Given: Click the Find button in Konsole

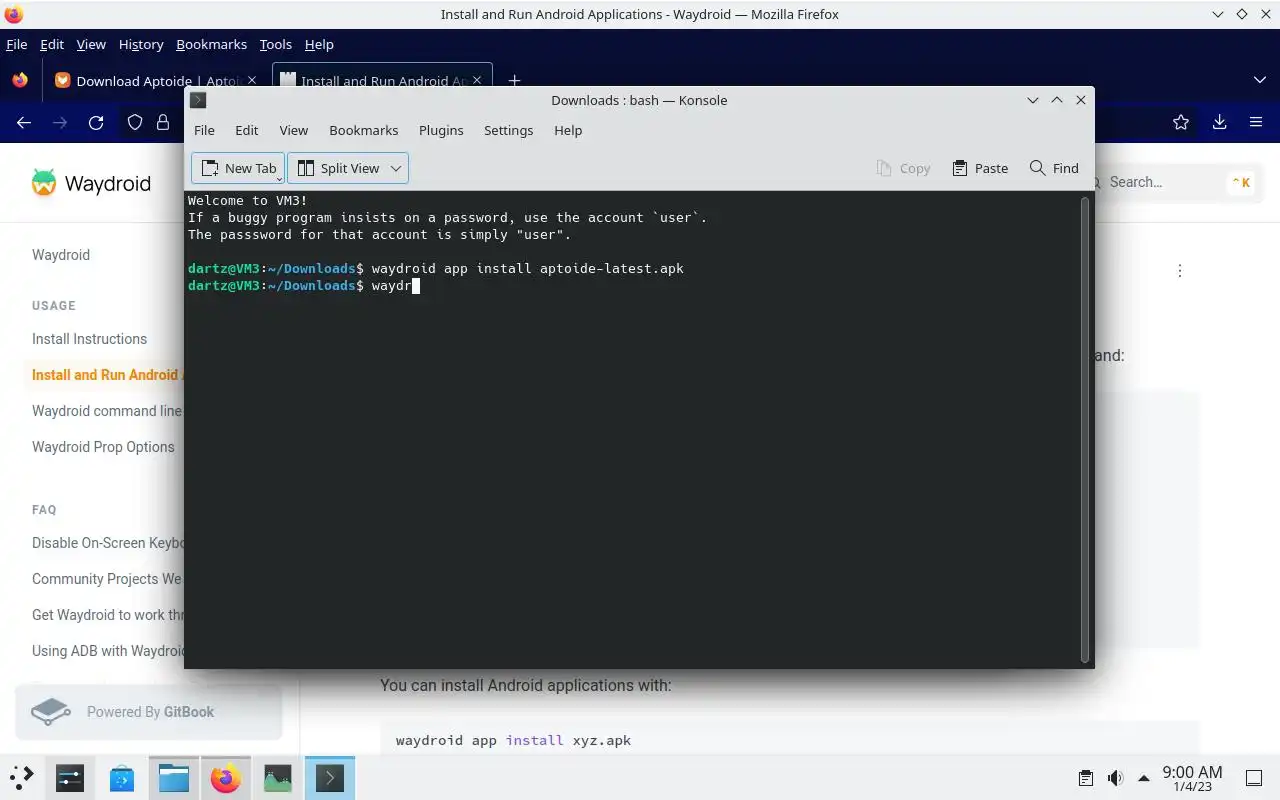Looking at the screenshot, I should (1054, 168).
